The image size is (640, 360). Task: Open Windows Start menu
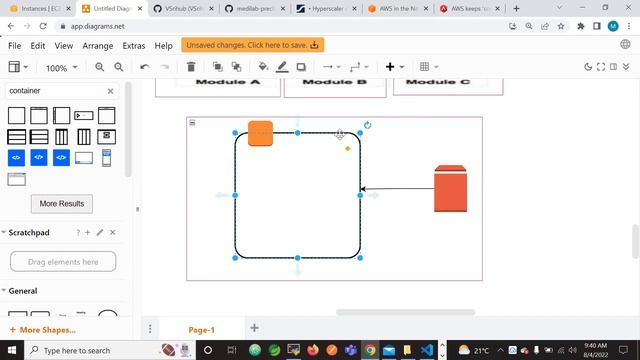(12, 350)
